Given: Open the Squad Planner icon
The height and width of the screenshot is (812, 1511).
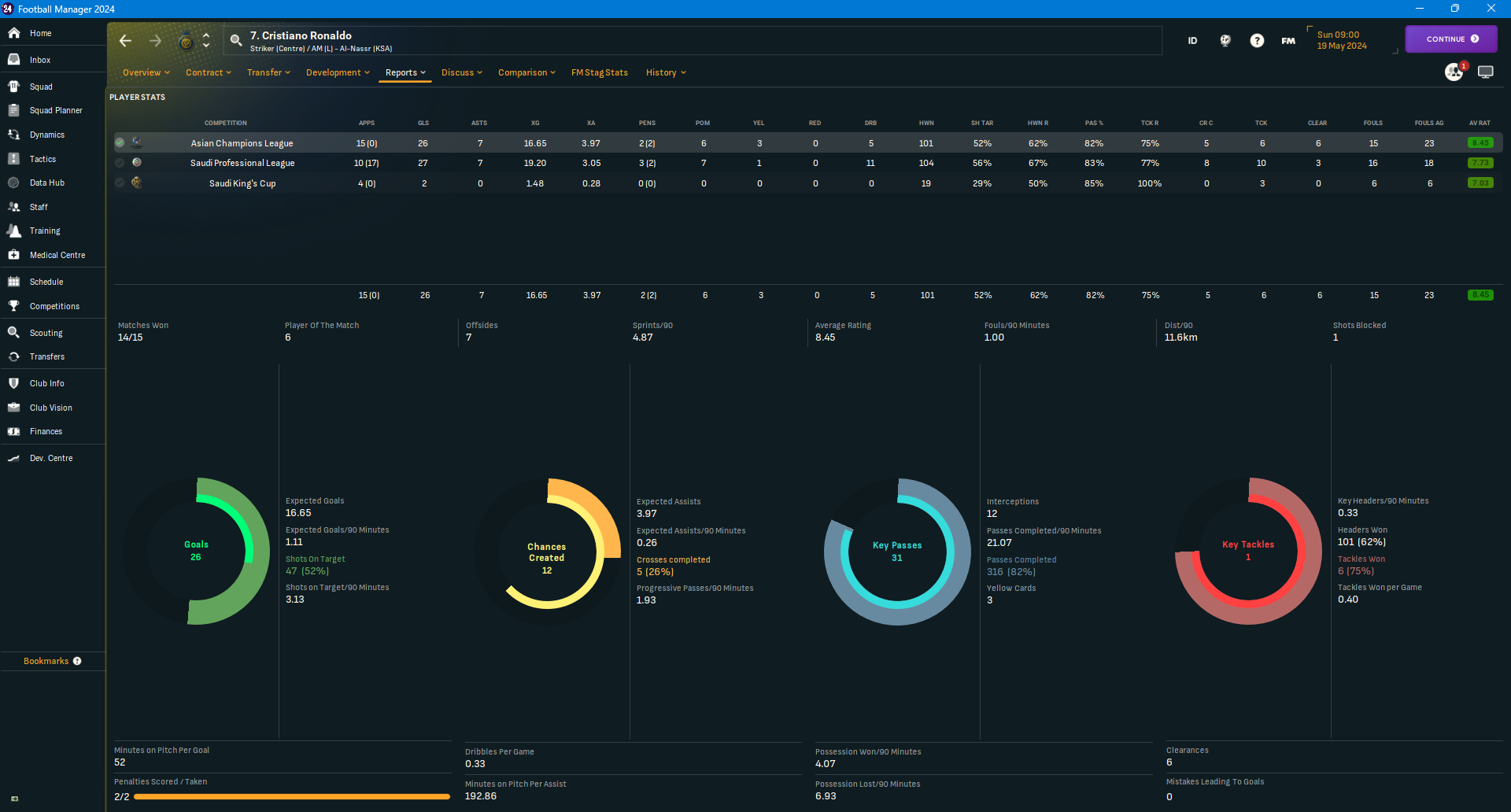Looking at the screenshot, I should pyautogui.click(x=13, y=110).
